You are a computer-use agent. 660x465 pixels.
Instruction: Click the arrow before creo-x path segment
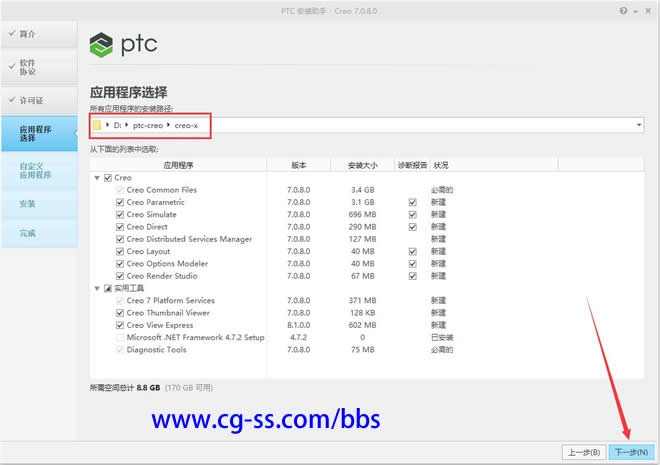tap(169, 125)
